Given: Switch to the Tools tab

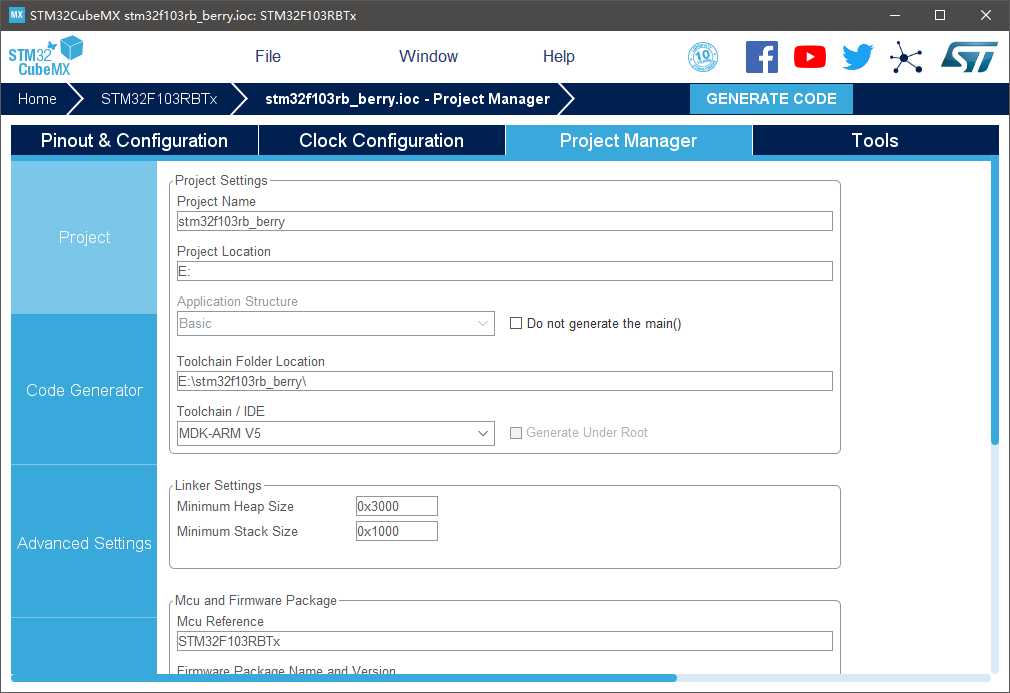Looking at the screenshot, I should click(875, 140).
